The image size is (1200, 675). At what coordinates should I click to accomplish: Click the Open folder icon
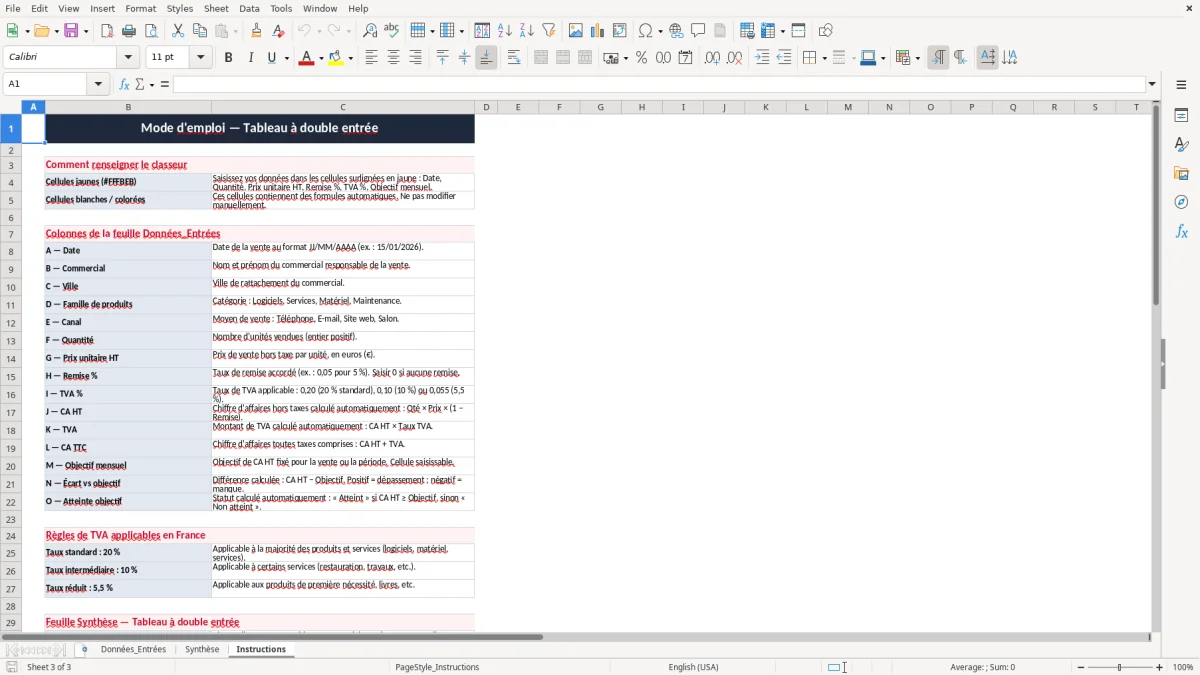tap(40, 31)
